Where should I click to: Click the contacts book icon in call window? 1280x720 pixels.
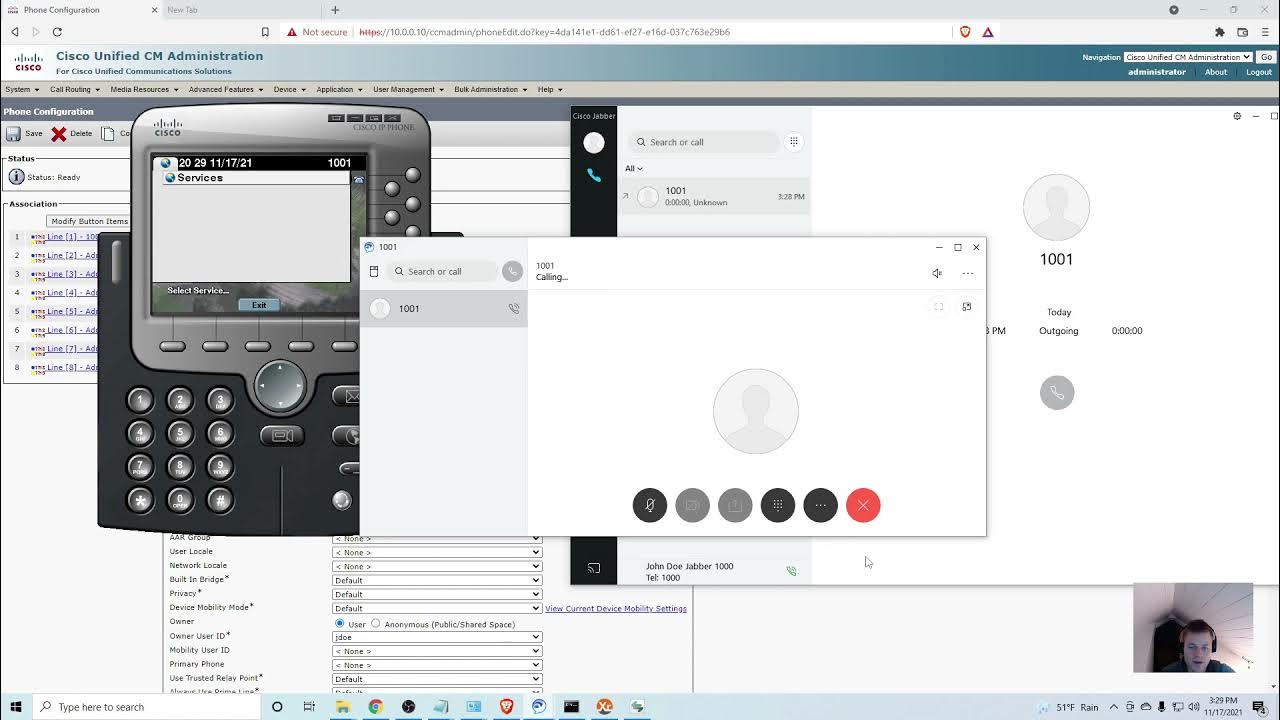pos(374,271)
